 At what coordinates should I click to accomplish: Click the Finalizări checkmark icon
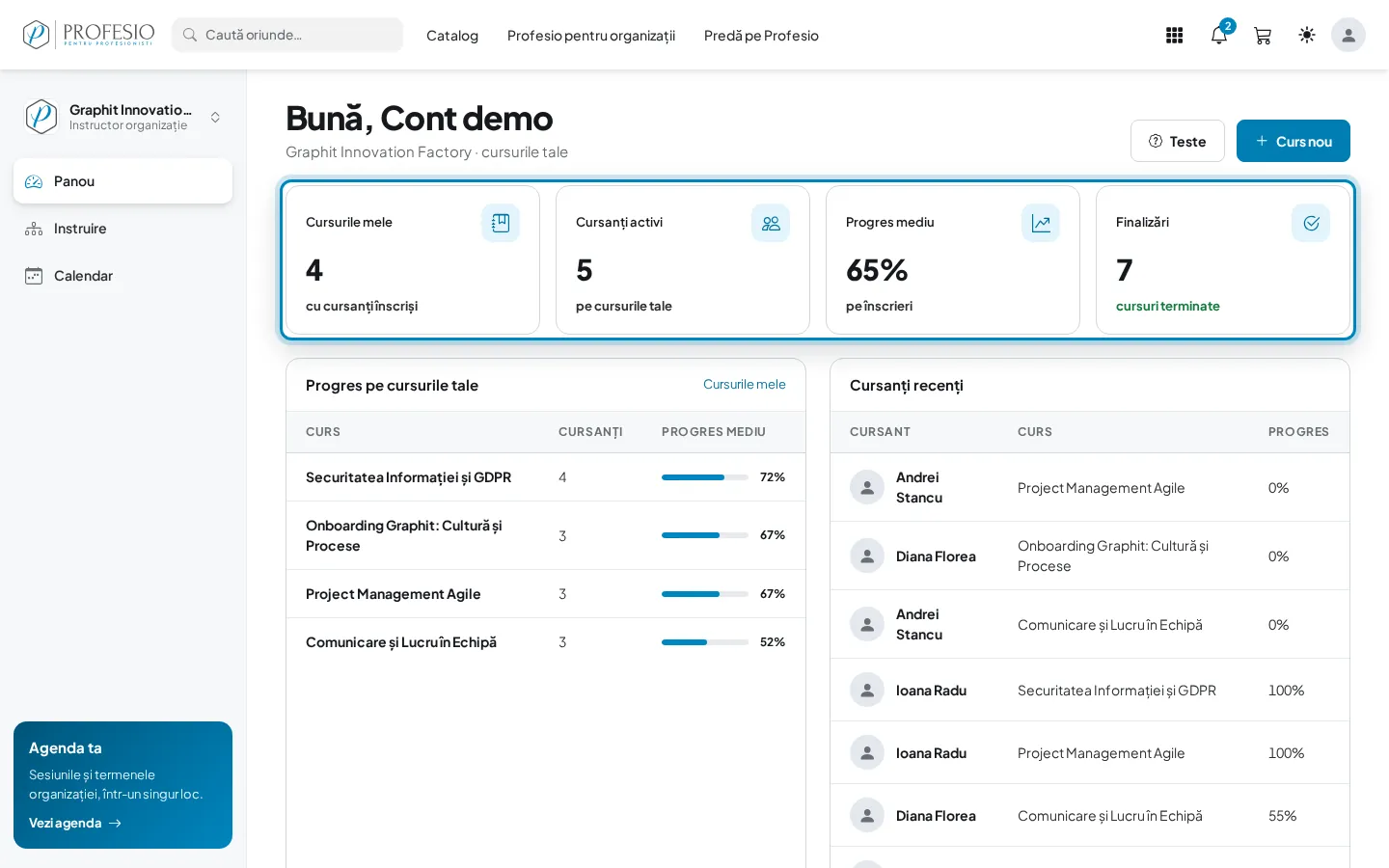click(x=1311, y=223)
